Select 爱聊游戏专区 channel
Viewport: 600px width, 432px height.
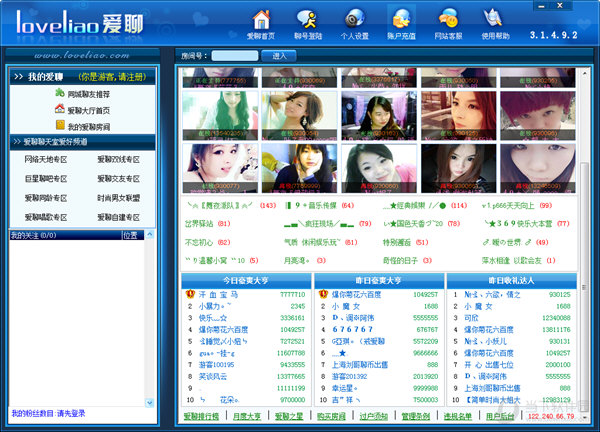[118, 159]
